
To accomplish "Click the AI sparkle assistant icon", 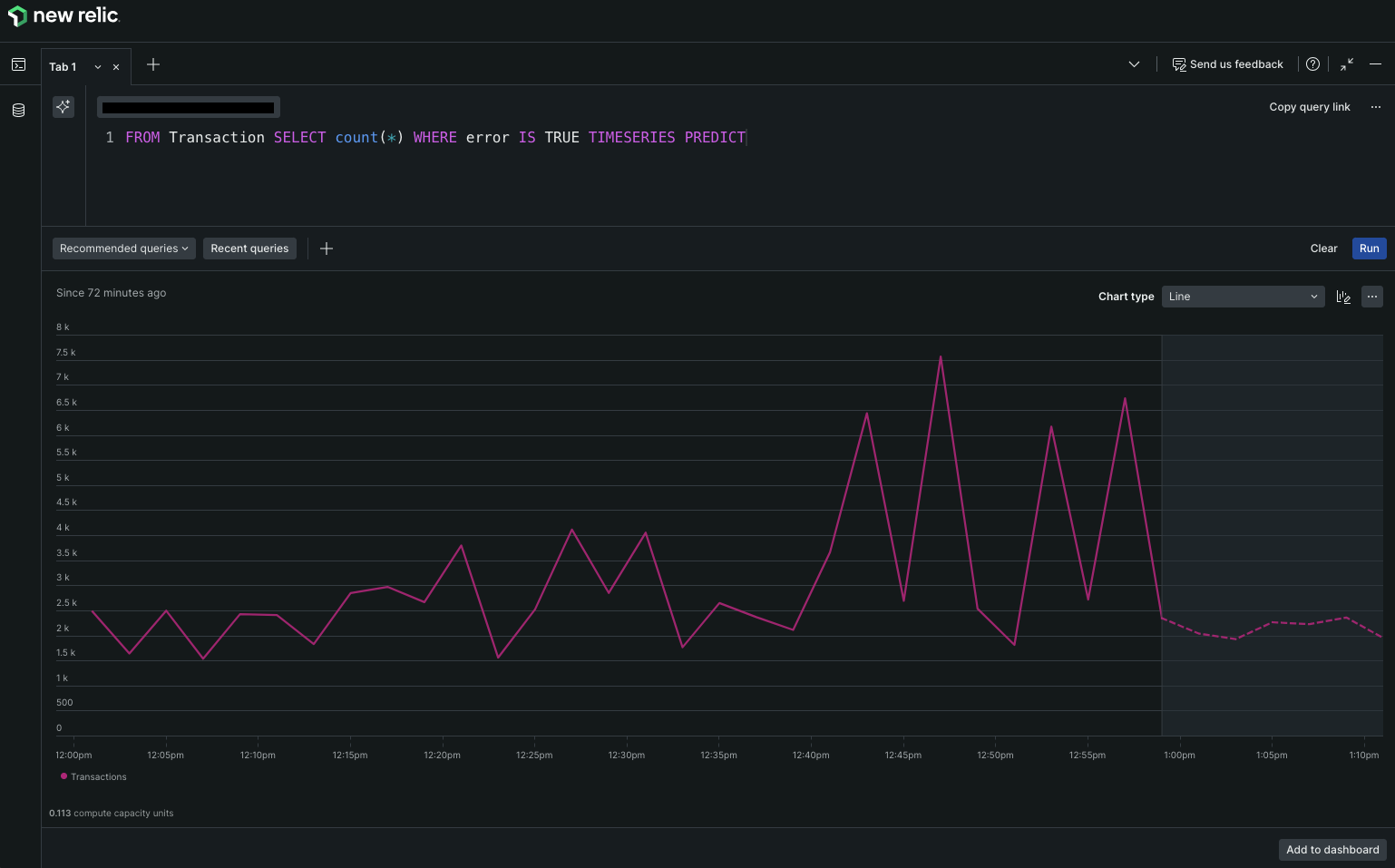I will [x=63, y=107].
